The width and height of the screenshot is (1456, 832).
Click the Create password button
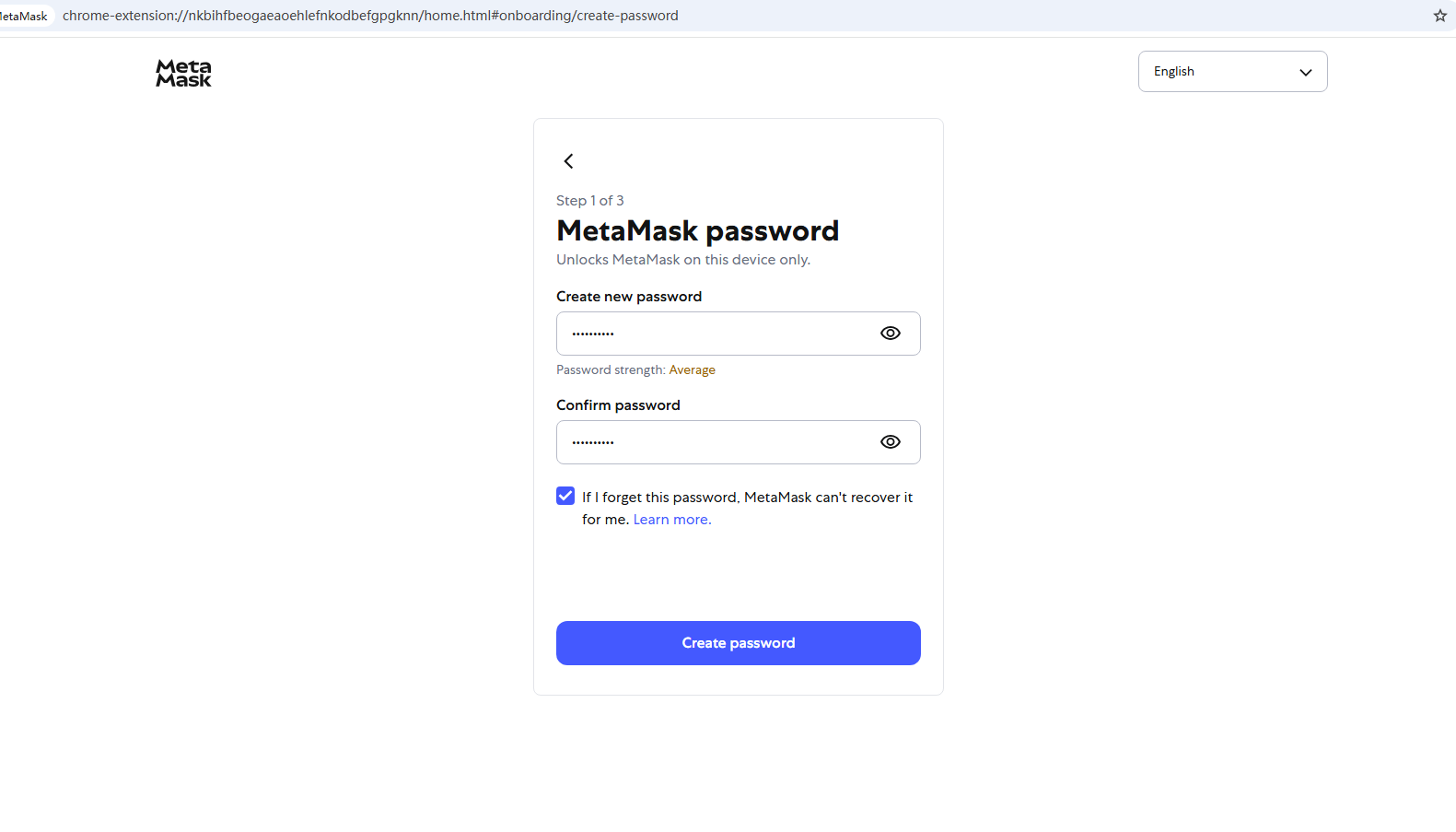[738, 643]
